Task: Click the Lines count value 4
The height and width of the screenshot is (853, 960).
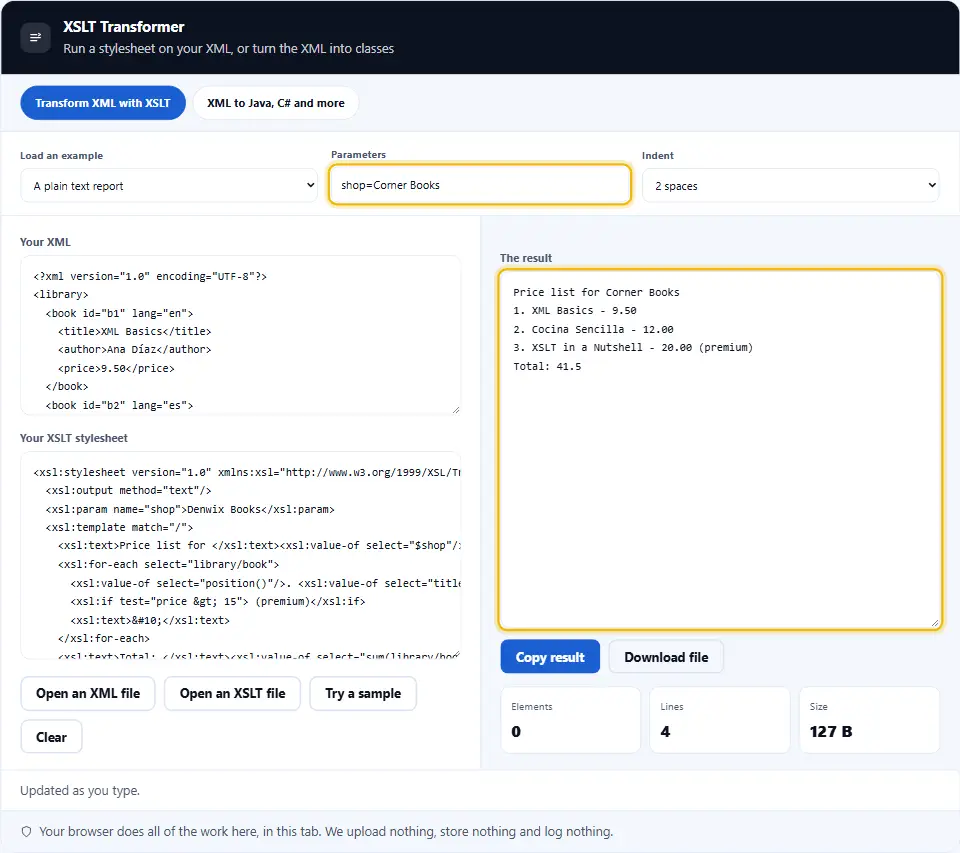Action: click(x=666, y=731)
